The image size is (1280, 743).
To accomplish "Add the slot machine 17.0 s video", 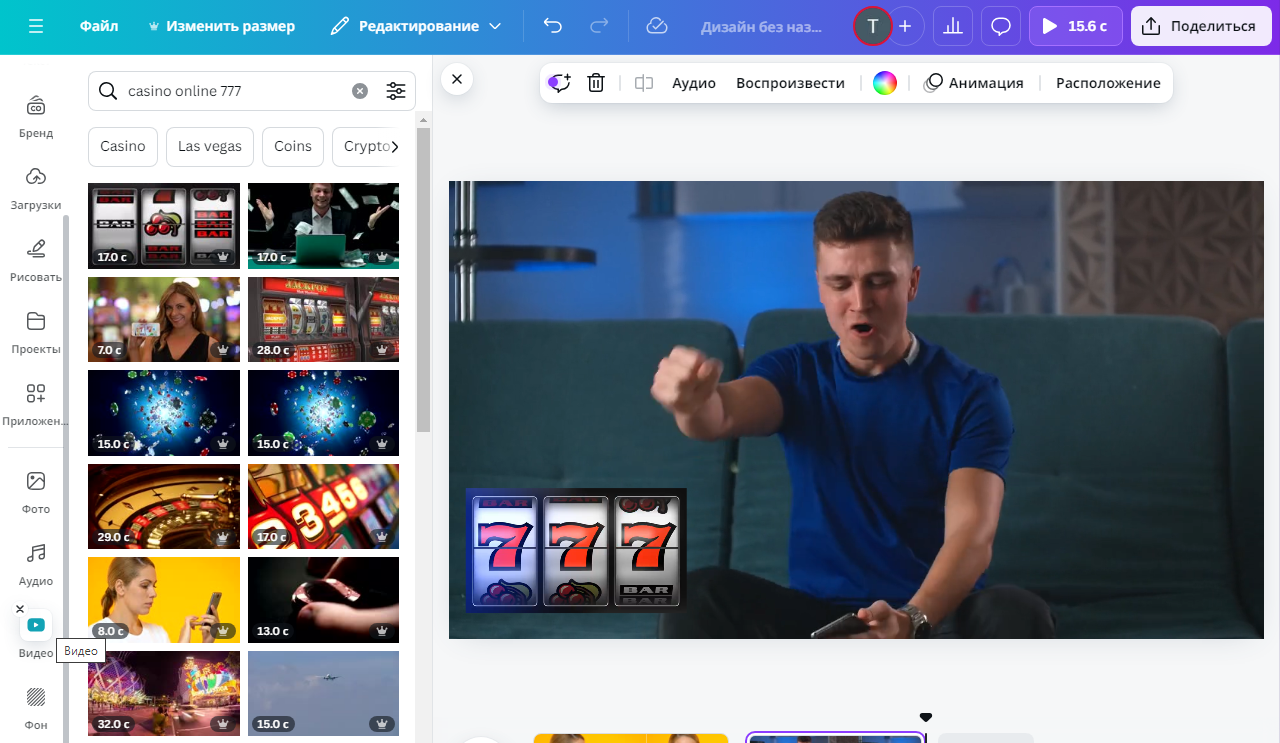I will [164, 226].
